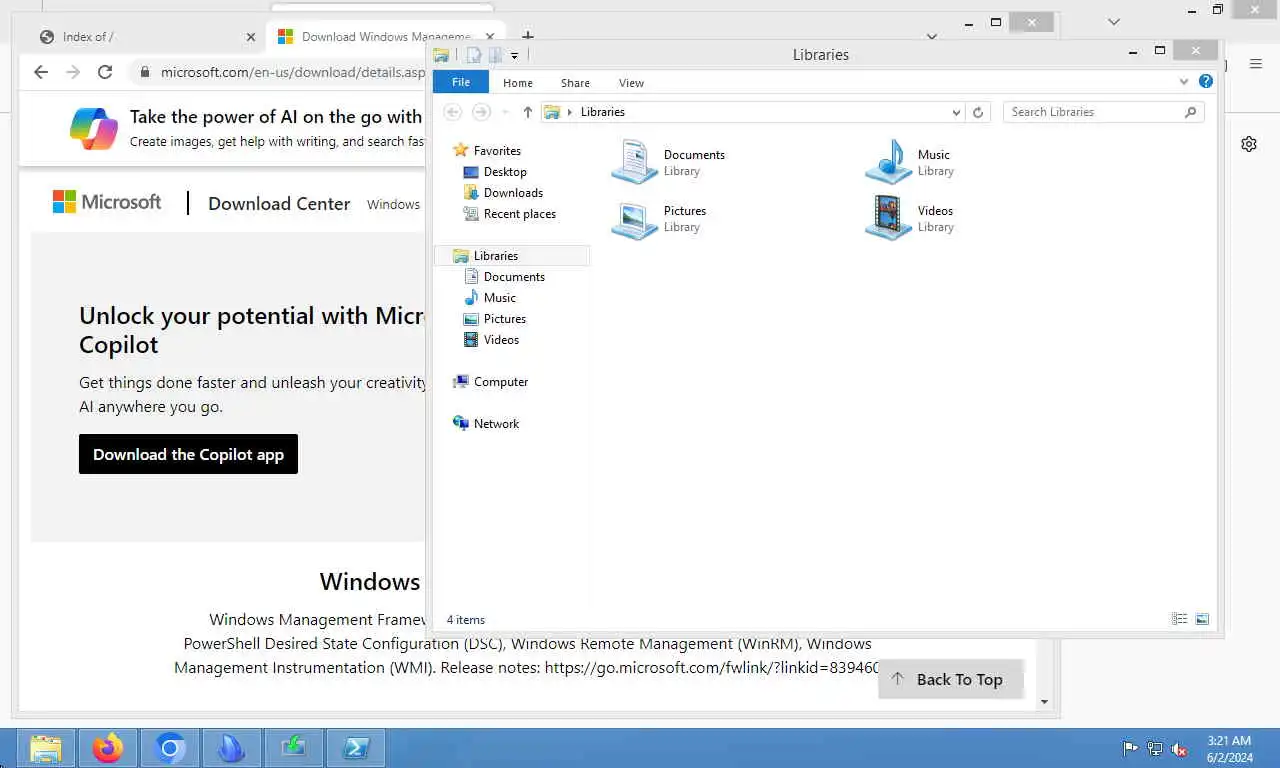Select the Download Windows Management browser tab
The width and height of the screenshot is (1280, 768).
386,37
